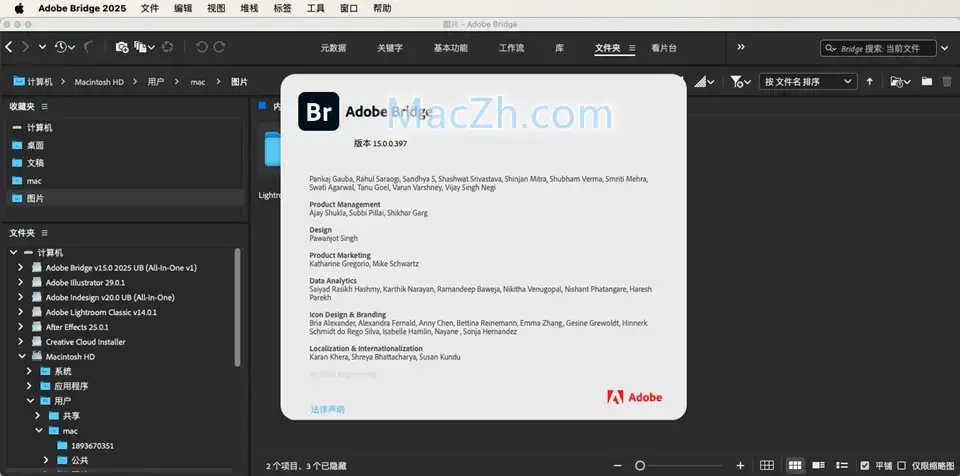Click 用户 in the path bar
Viewport: 960px width, 476px height.
156,81
